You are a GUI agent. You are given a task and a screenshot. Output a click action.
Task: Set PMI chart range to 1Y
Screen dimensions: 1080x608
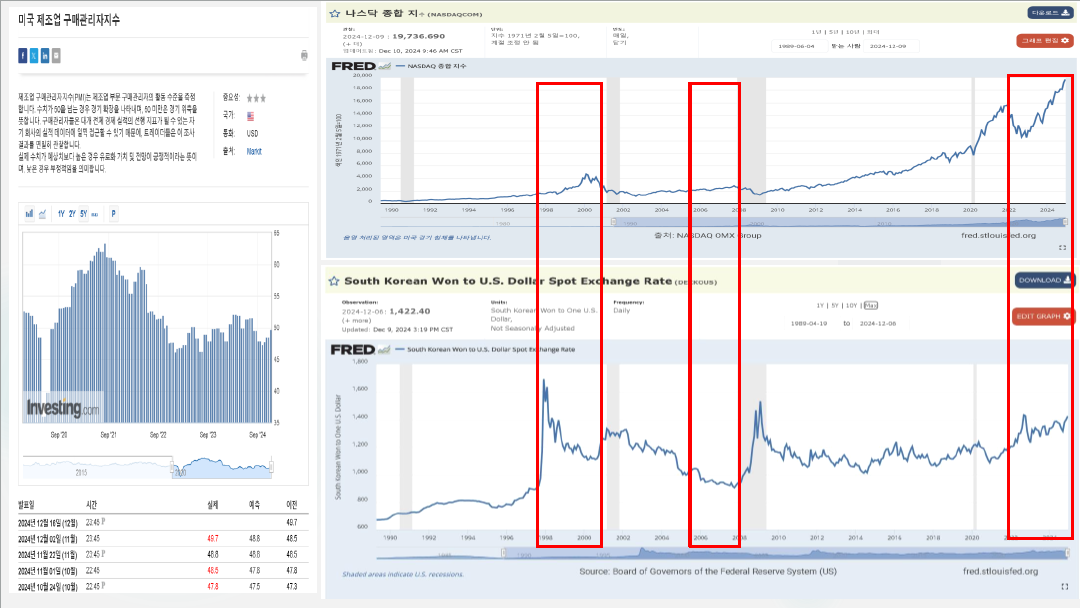point(61,214)
